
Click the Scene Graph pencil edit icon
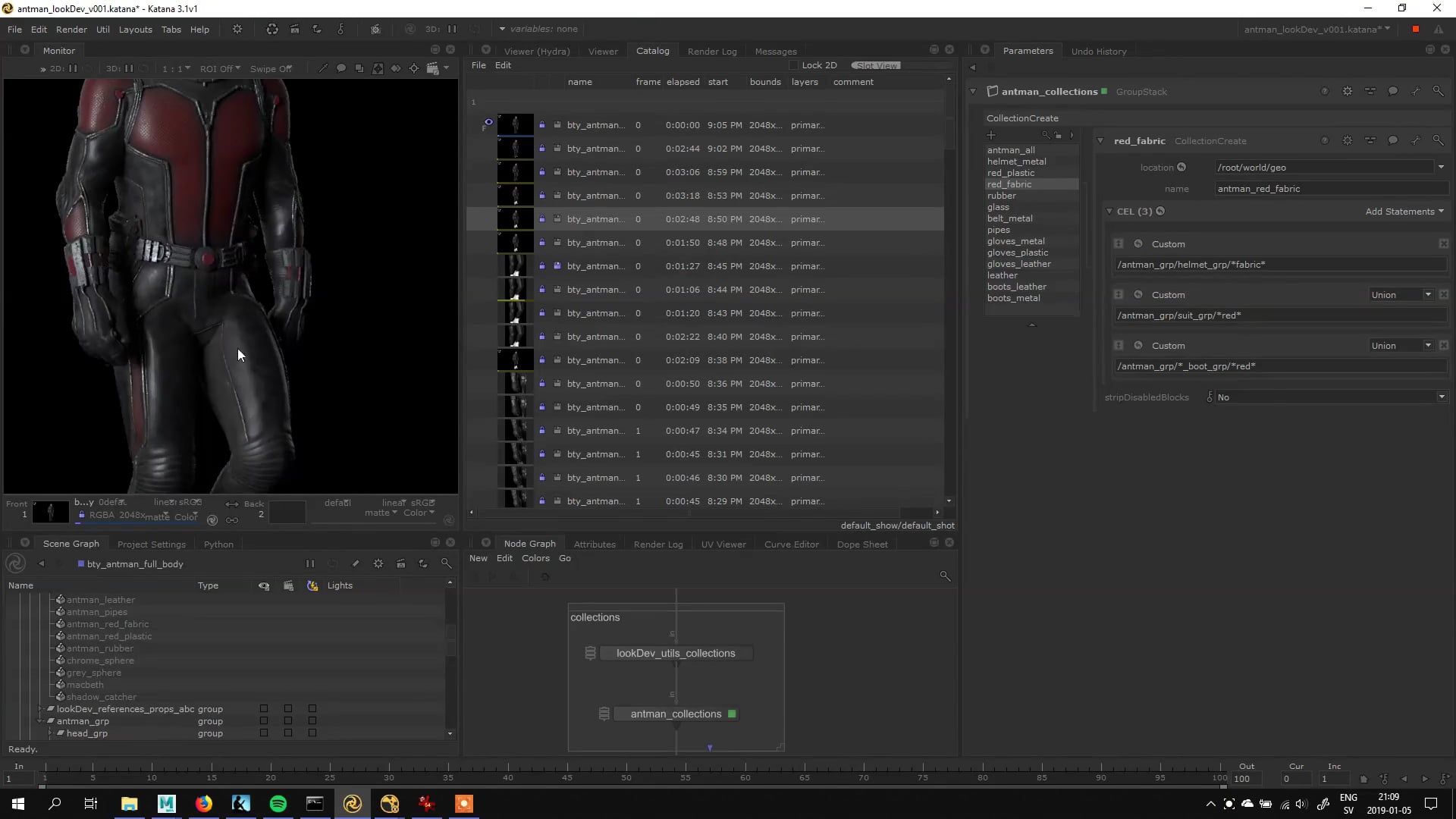(x=356, y=563)
